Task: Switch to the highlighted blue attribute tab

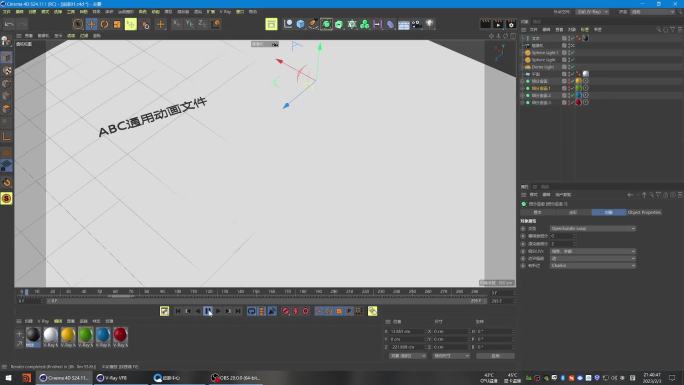Action: (609, 212)
